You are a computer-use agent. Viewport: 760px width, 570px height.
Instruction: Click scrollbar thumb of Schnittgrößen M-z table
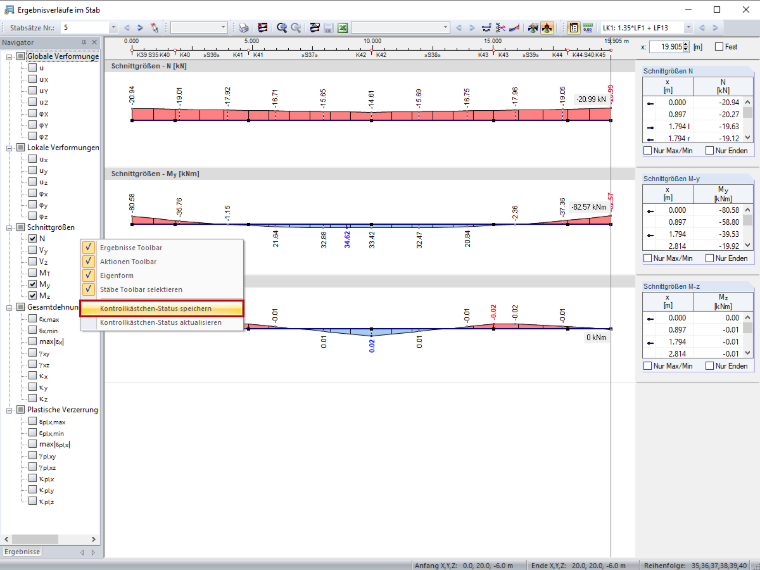point(748,328)
